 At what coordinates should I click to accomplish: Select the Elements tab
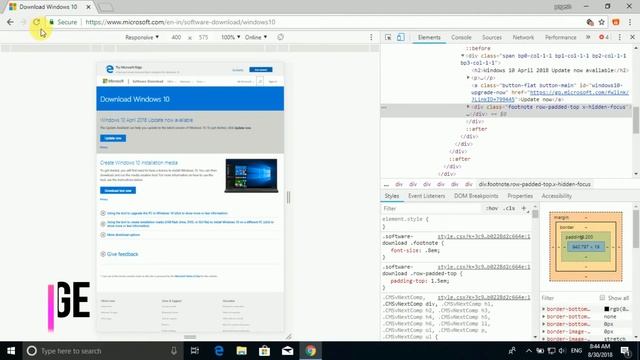[x=429, y=37]
